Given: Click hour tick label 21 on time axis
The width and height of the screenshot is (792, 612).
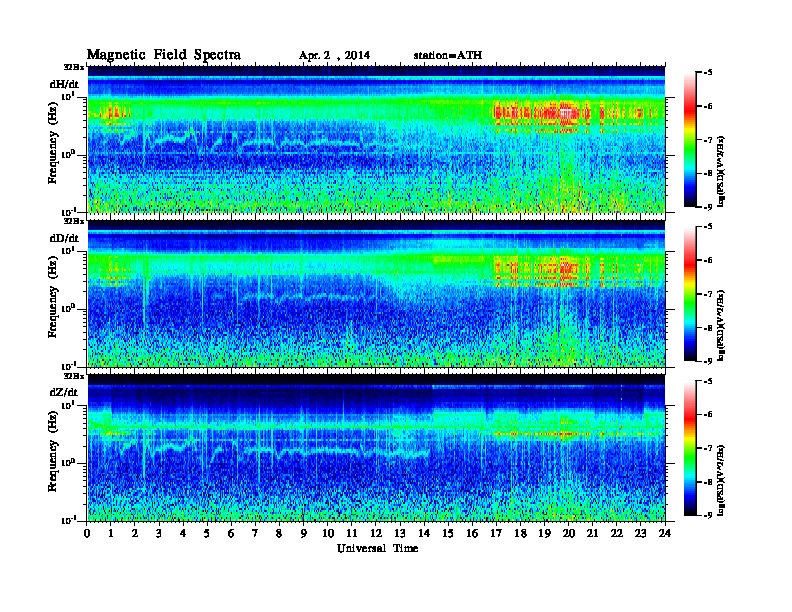Looking at the screenshot, I should (592, 533).
